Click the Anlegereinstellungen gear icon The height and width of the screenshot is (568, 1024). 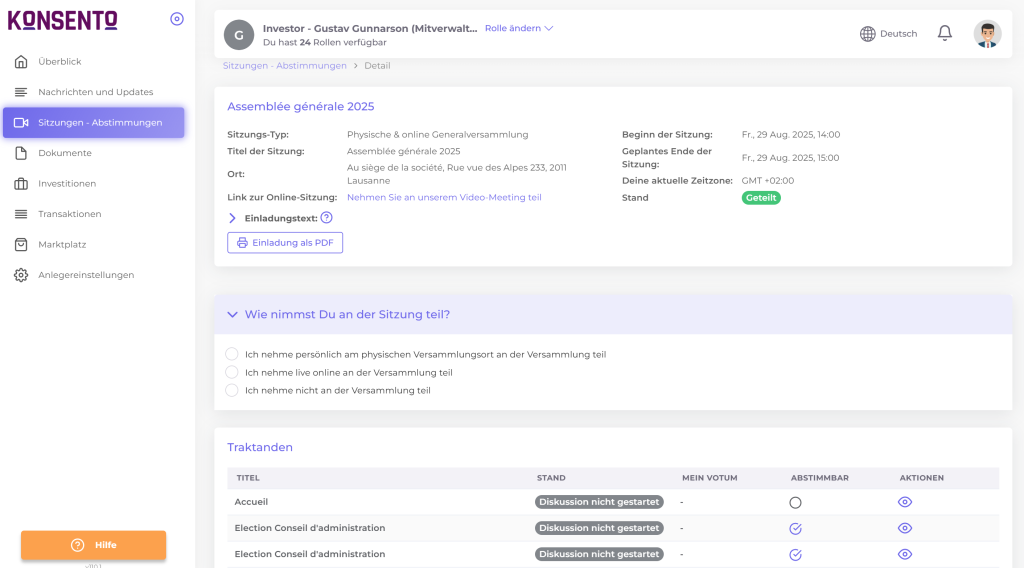[21, 275]
